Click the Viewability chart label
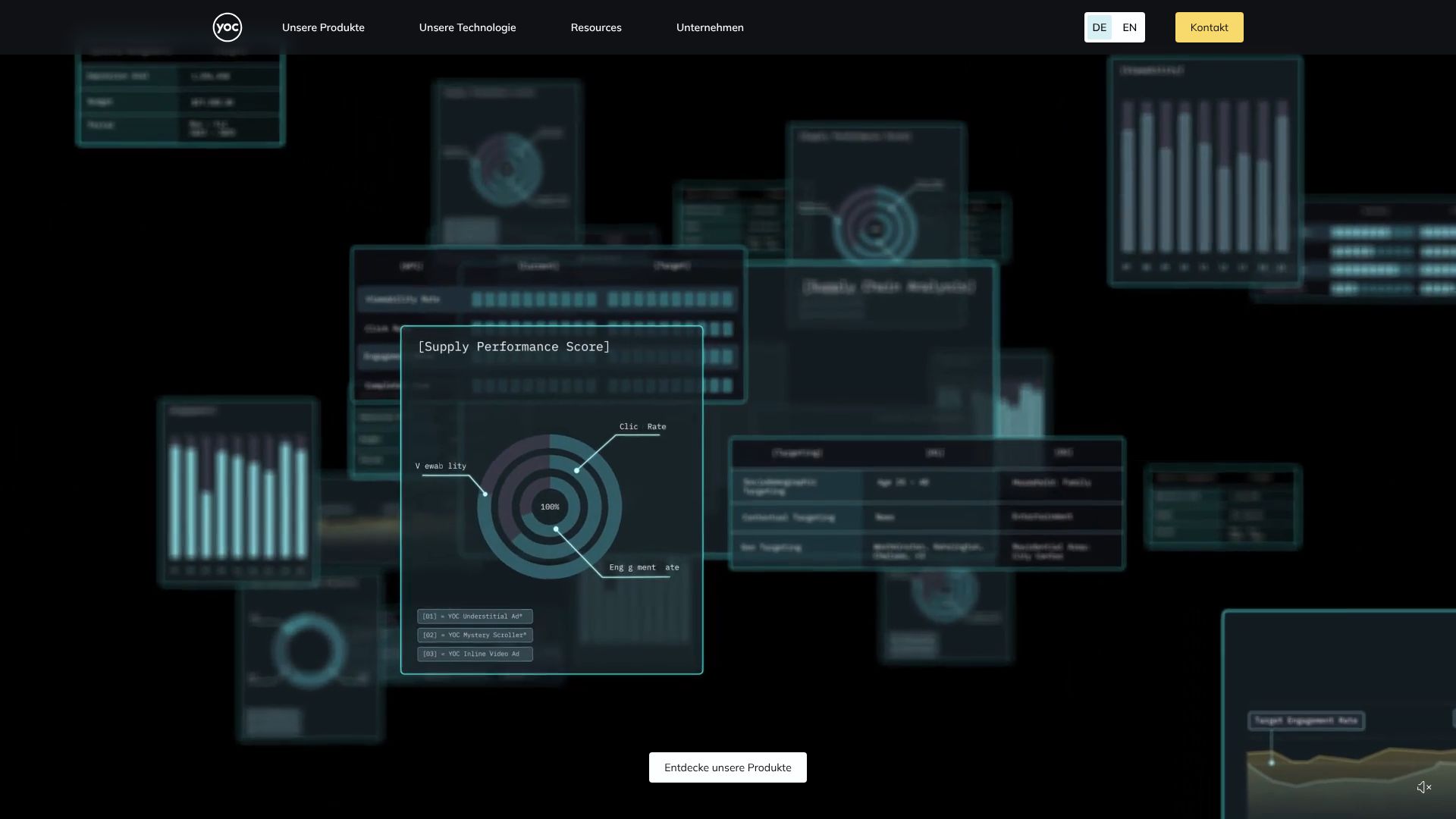The height and width of the screenshot is (819, 1456). pos(441,466)
